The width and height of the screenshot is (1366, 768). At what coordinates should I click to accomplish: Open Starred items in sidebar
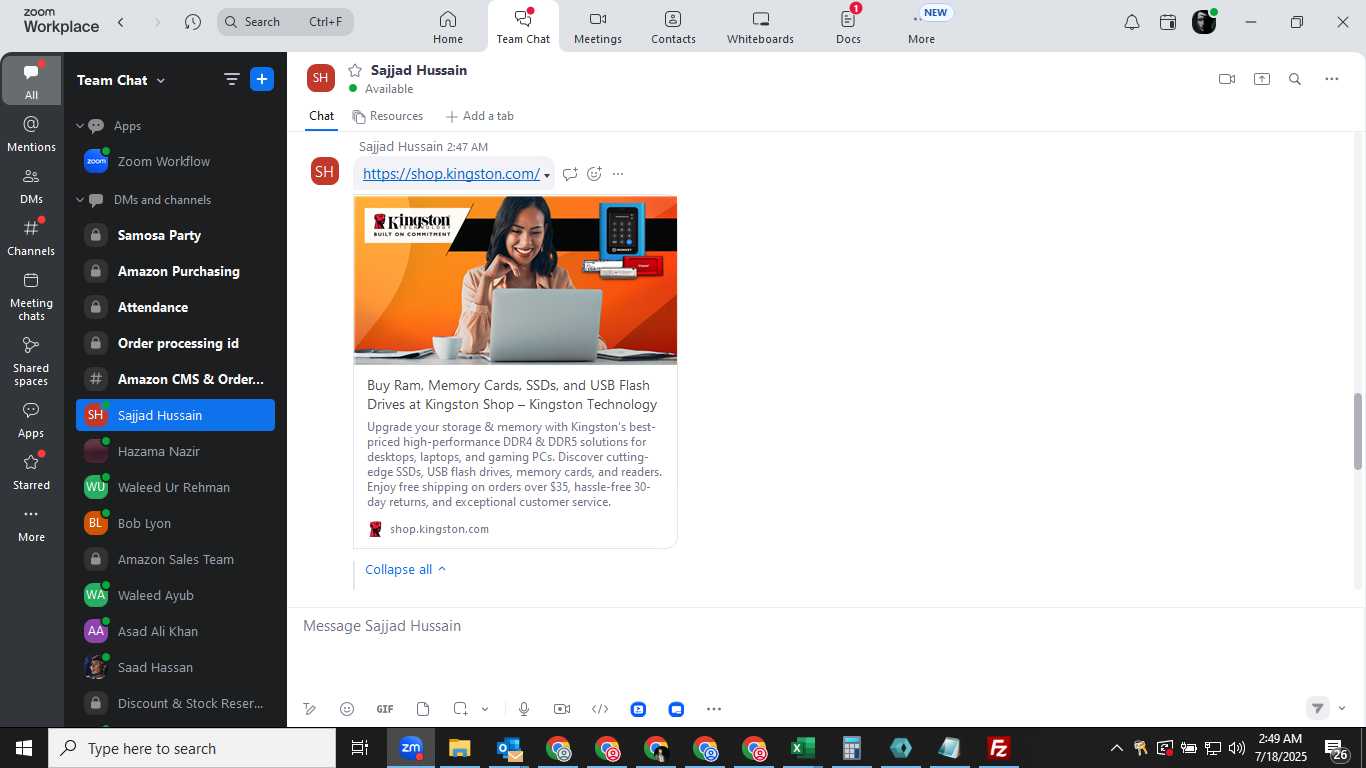pos(31,472)
